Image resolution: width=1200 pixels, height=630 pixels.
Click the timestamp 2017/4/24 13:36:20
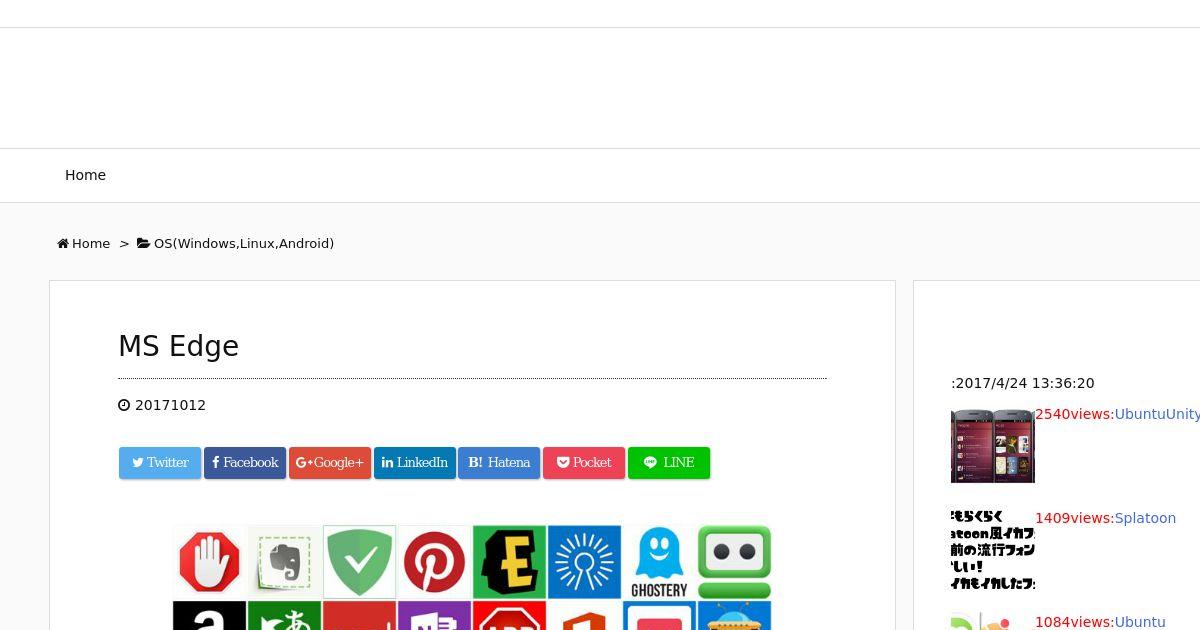click(1025, 383)
